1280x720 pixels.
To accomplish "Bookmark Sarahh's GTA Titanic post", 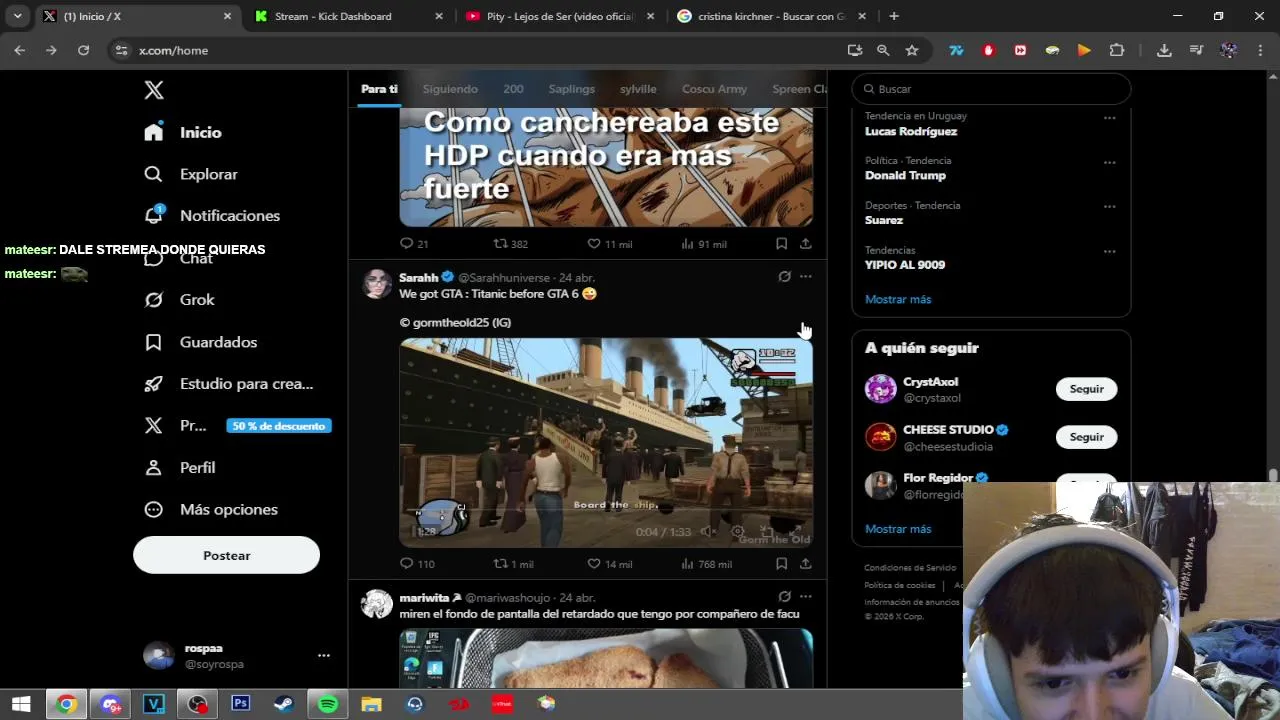I will point(781,564).
